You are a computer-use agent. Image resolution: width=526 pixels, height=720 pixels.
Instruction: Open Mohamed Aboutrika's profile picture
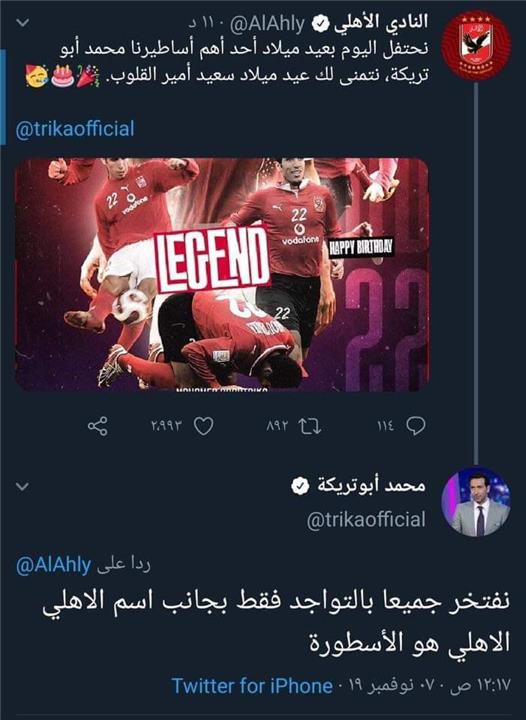click(476, 502)
